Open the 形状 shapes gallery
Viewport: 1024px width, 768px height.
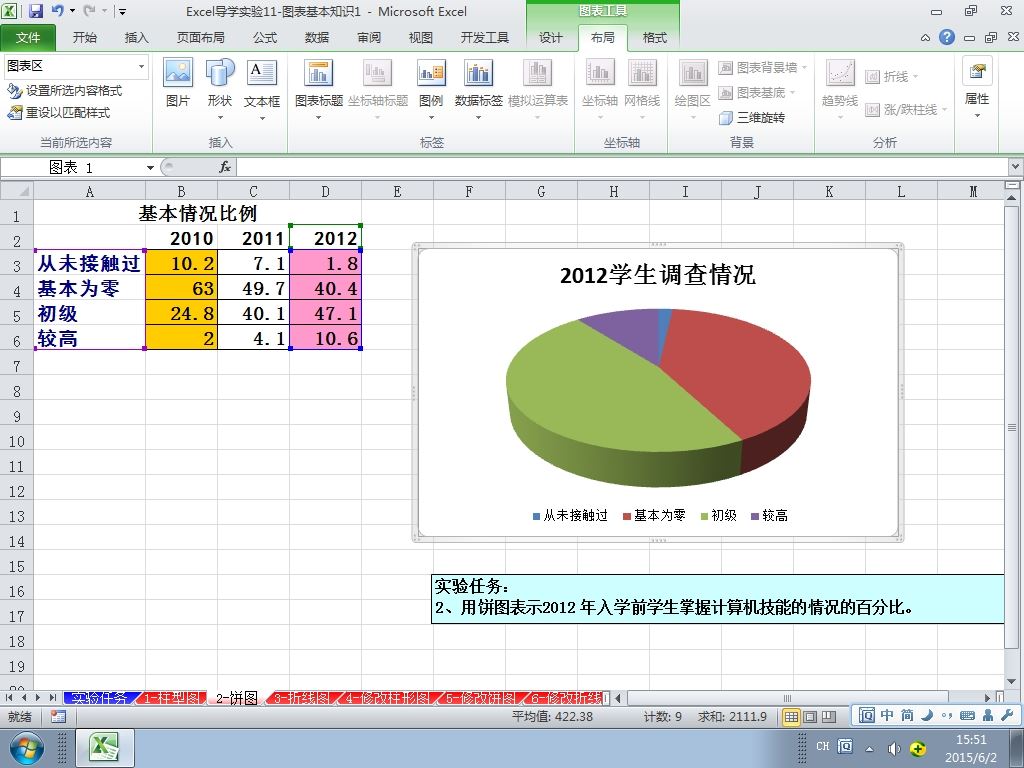tap(220, 89)
